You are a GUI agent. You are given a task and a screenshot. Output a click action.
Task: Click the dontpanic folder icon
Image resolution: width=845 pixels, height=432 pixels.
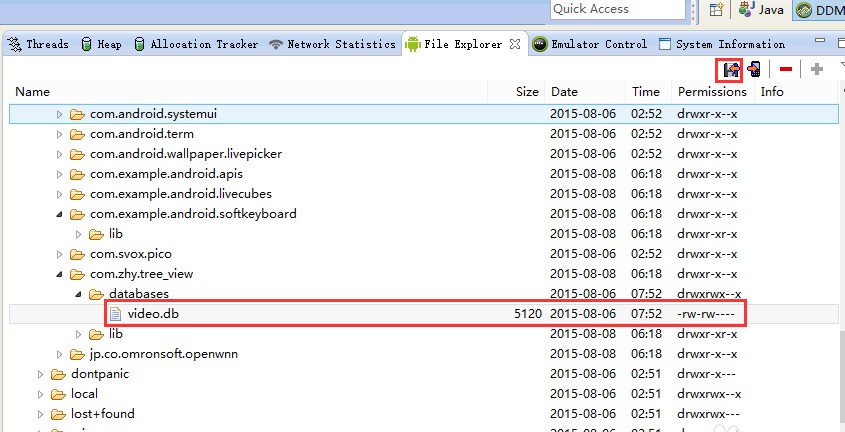pyautogui.click(x=58, y=374)
